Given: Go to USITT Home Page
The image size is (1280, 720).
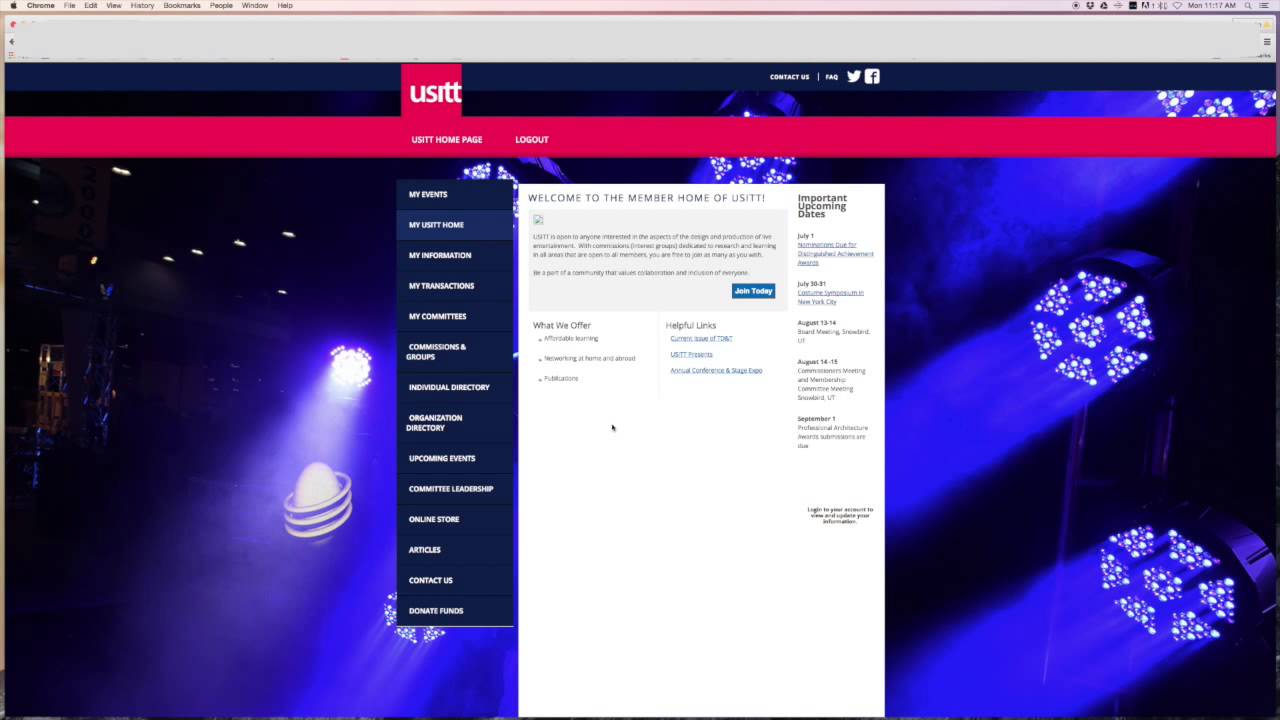Looking at the screenshot, I should 447,139.
